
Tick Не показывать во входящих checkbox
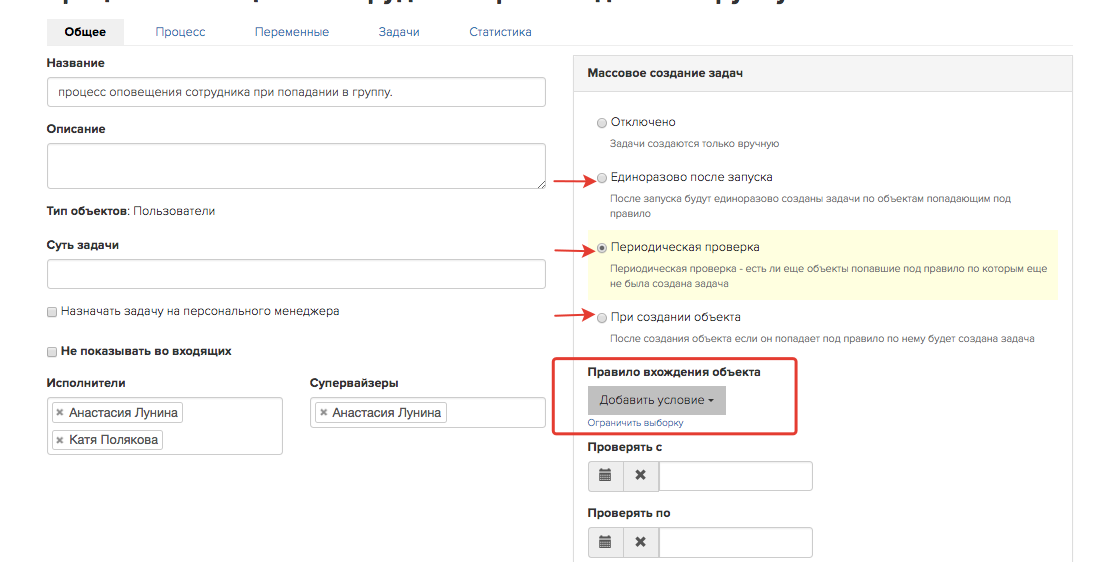[x=52, y=352]
